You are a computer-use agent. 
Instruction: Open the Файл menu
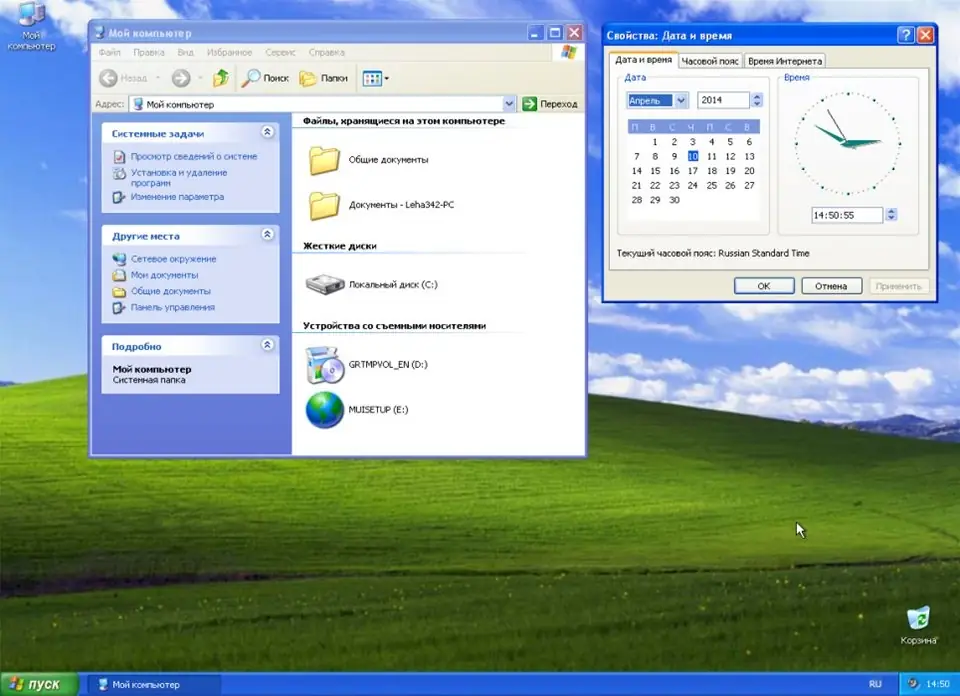click(110, 53)
